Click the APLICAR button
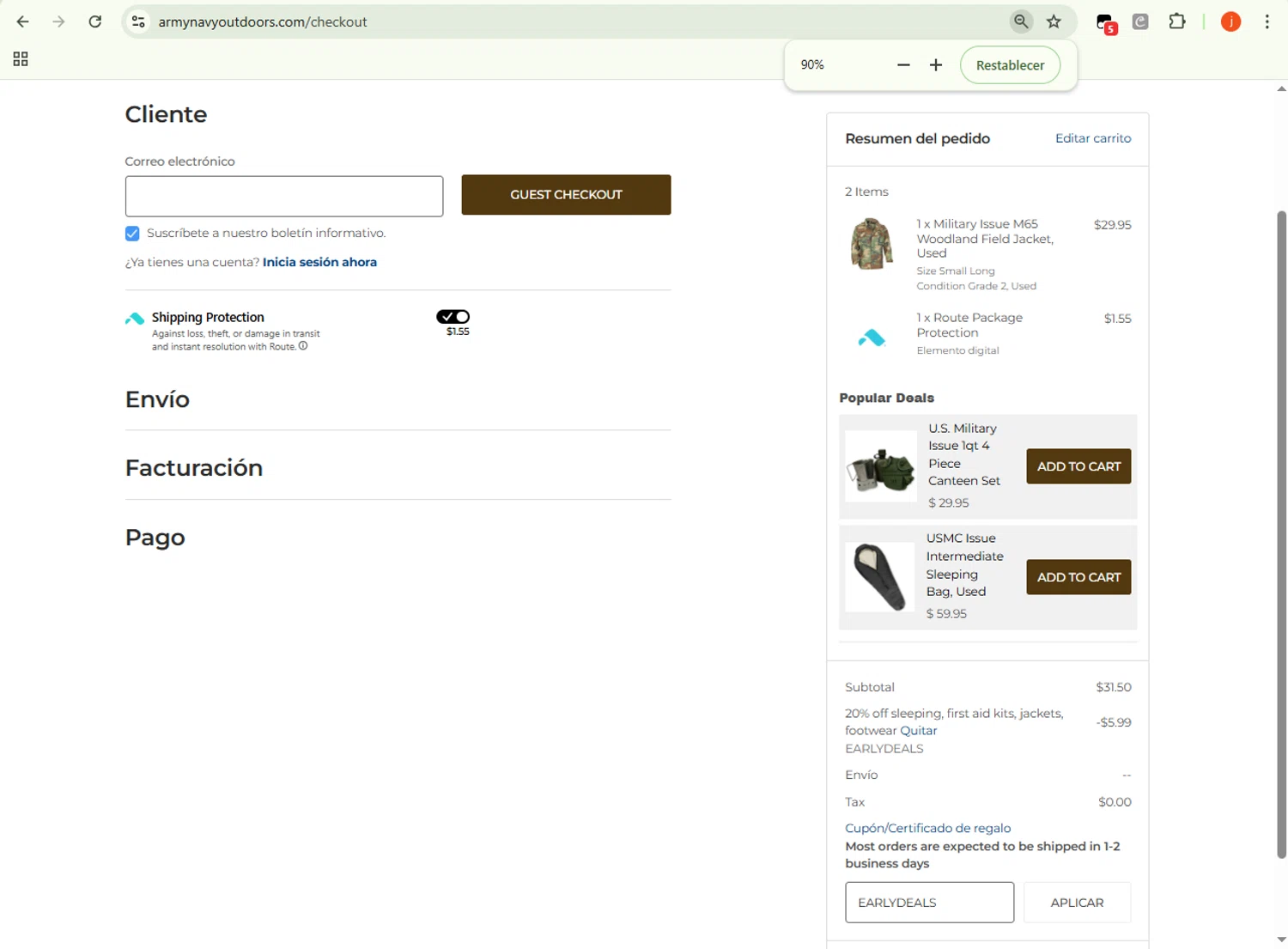This screenshot has height=949, width=1288. pos(1077,903)
